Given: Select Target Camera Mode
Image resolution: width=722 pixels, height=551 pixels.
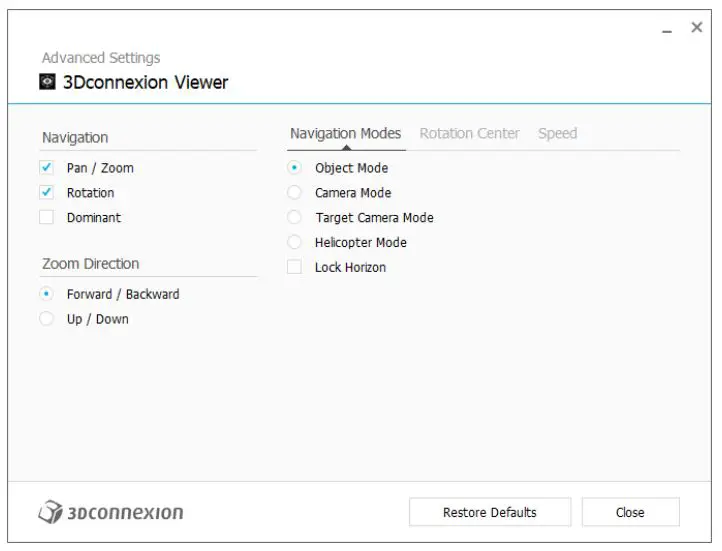Looking at the screenshot, I should point(294,217).
